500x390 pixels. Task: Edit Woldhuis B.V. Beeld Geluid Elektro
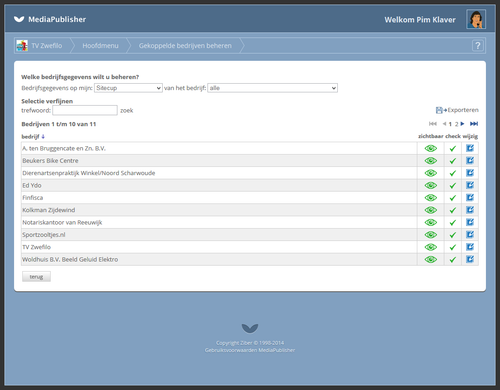(470, 259)
